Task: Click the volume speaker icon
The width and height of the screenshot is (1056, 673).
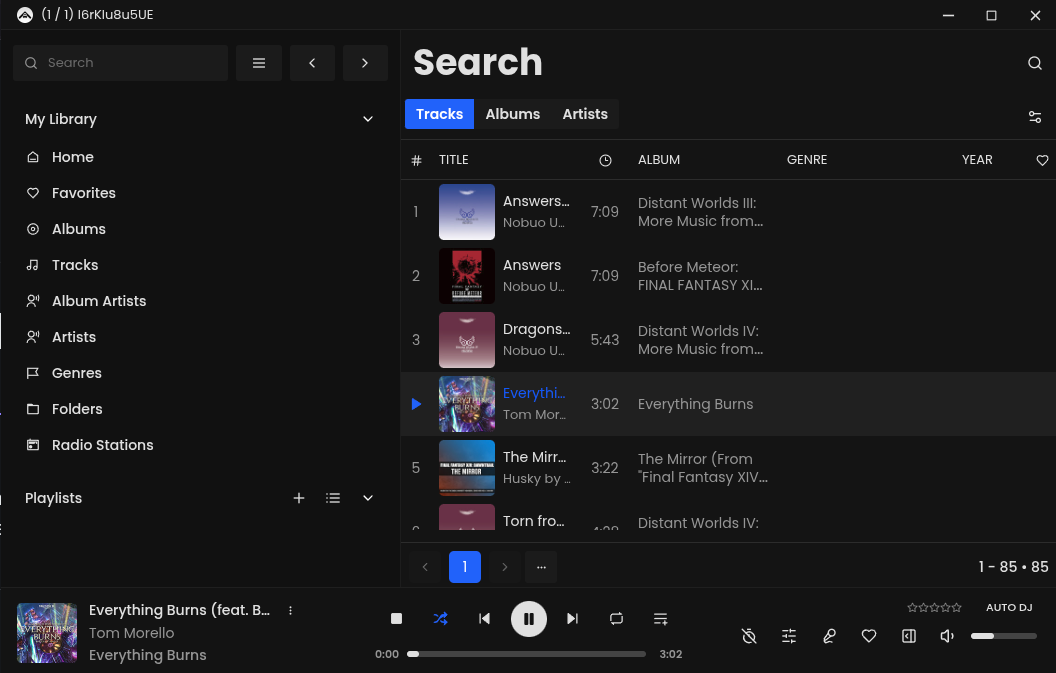Action: coord(946,635)
